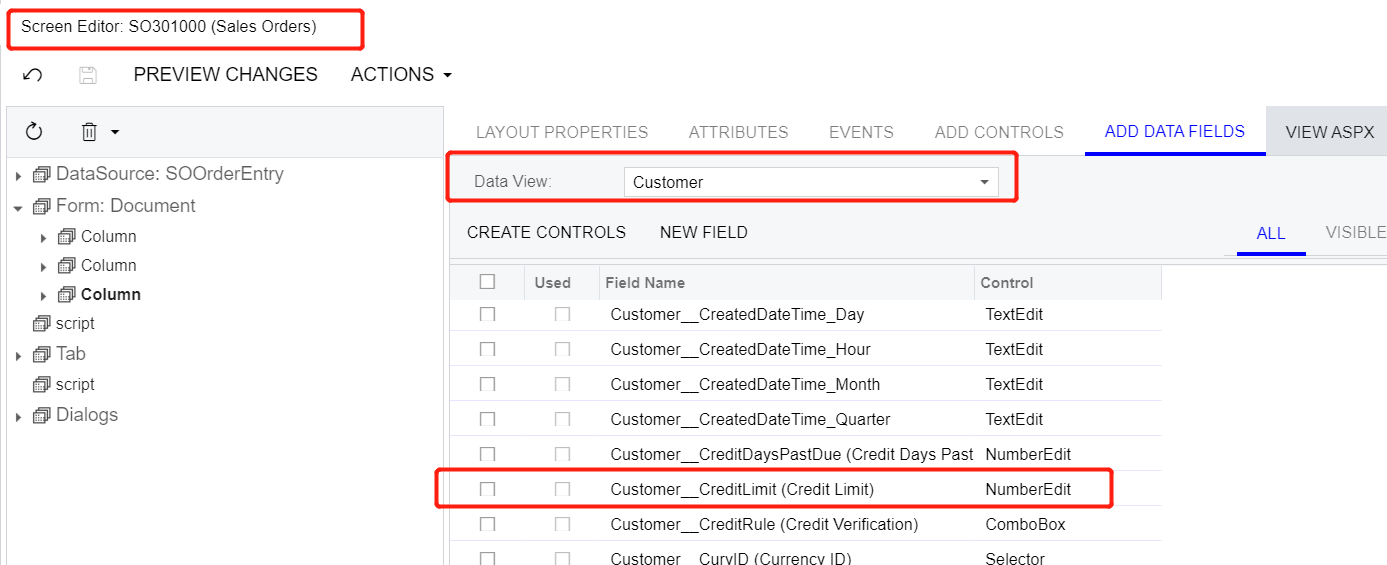Image resolution: width=1387 pixels, height=565 pixels.
Task: Click Customer__CreatedDateTime_Quarter field name
Action: click(750, 419)
